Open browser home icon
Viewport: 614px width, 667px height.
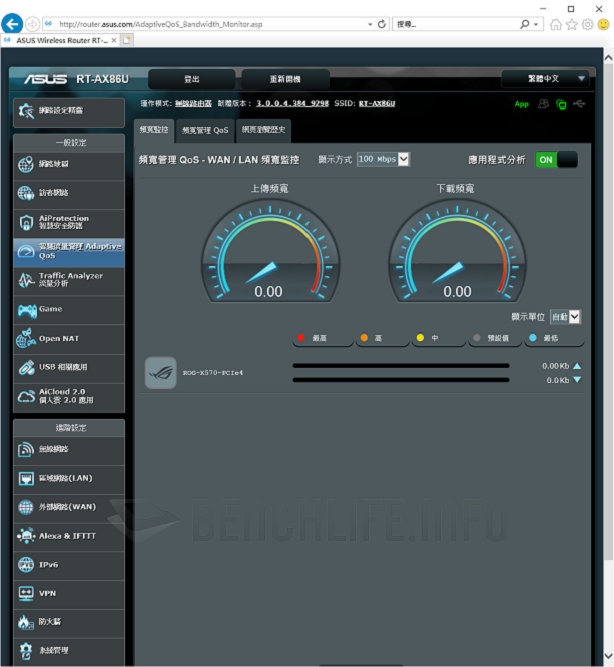[556, 24]
